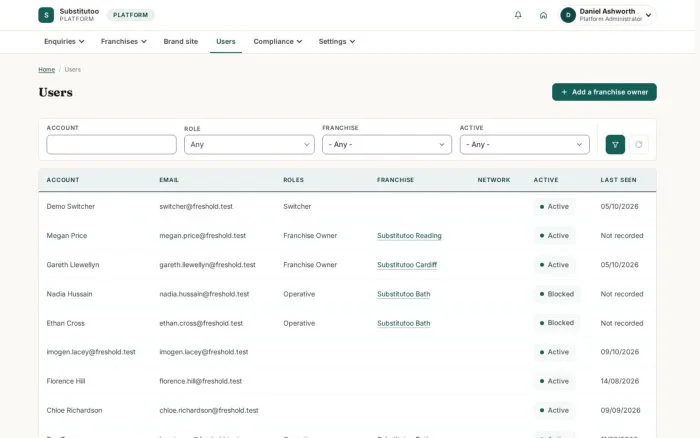The width and height of the screenshot is (700, 438).
Task: Select the Users tab
Action: tap(226, 42)
